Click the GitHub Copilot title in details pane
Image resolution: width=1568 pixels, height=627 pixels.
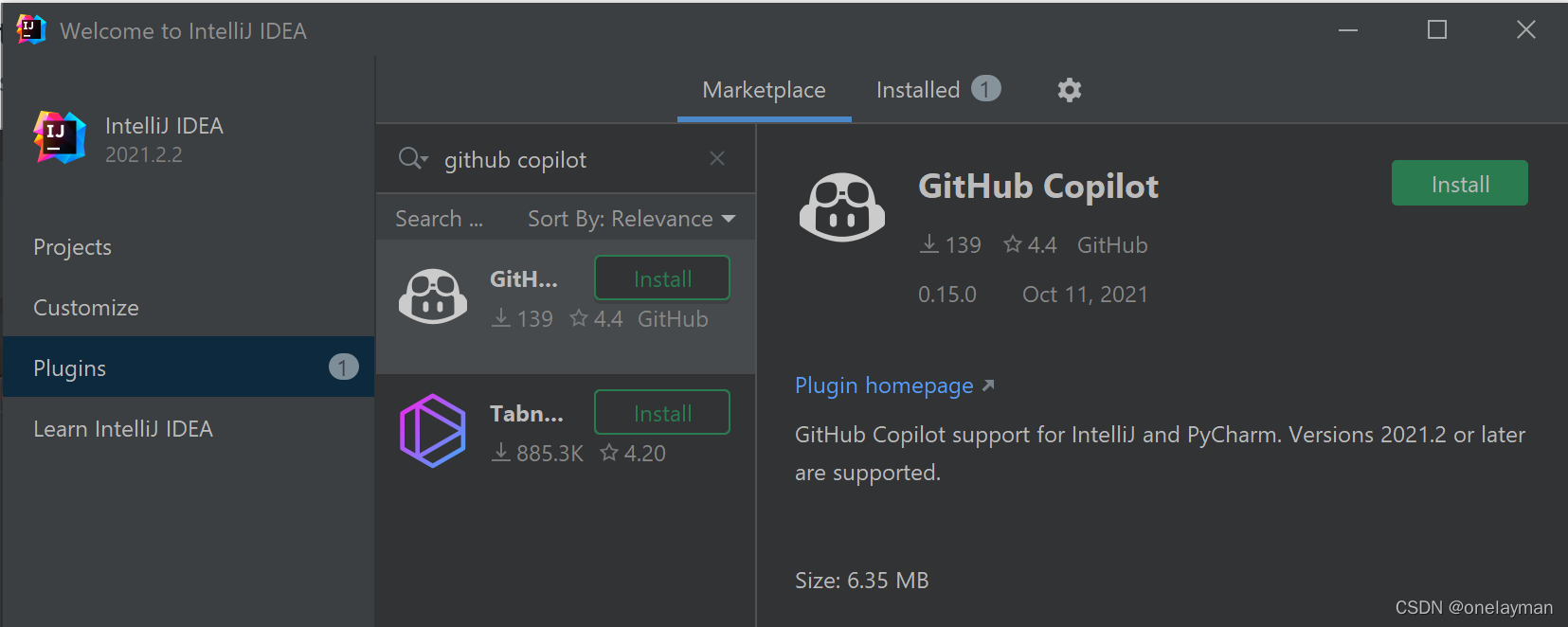click(1038, 187)
